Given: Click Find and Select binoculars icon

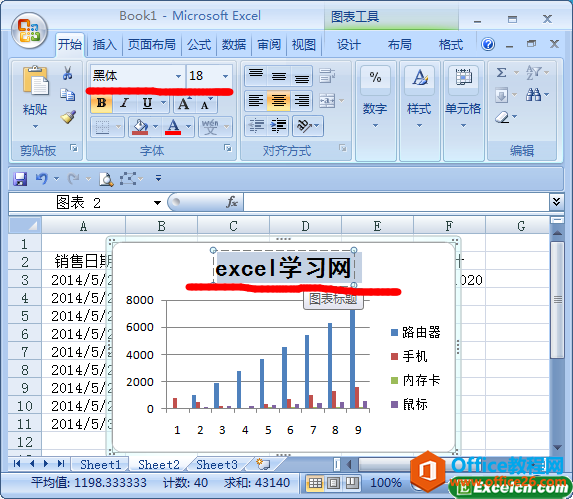Looking at the screenshot, I should 534,95.
